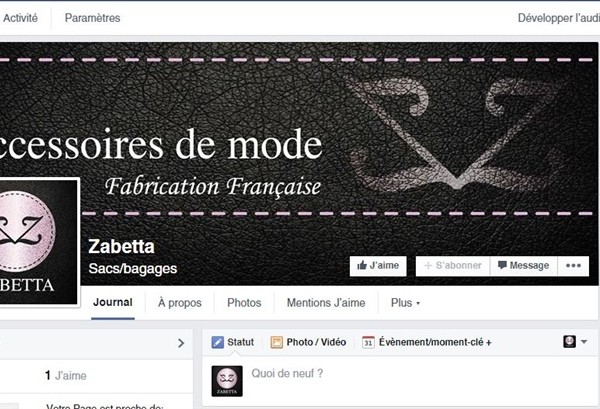Select the Statut pencil icon

pyautogui.click(x=217, y=342)
